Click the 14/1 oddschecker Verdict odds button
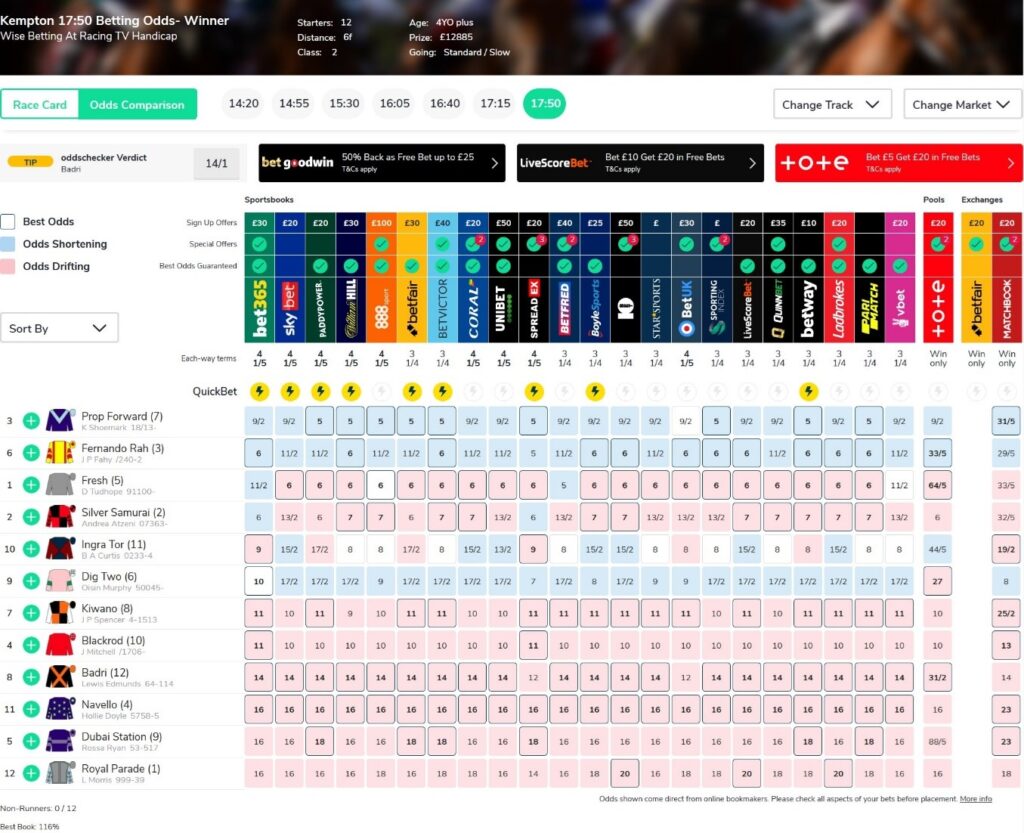Viewport: 1024px width, 833px height. 217,163
